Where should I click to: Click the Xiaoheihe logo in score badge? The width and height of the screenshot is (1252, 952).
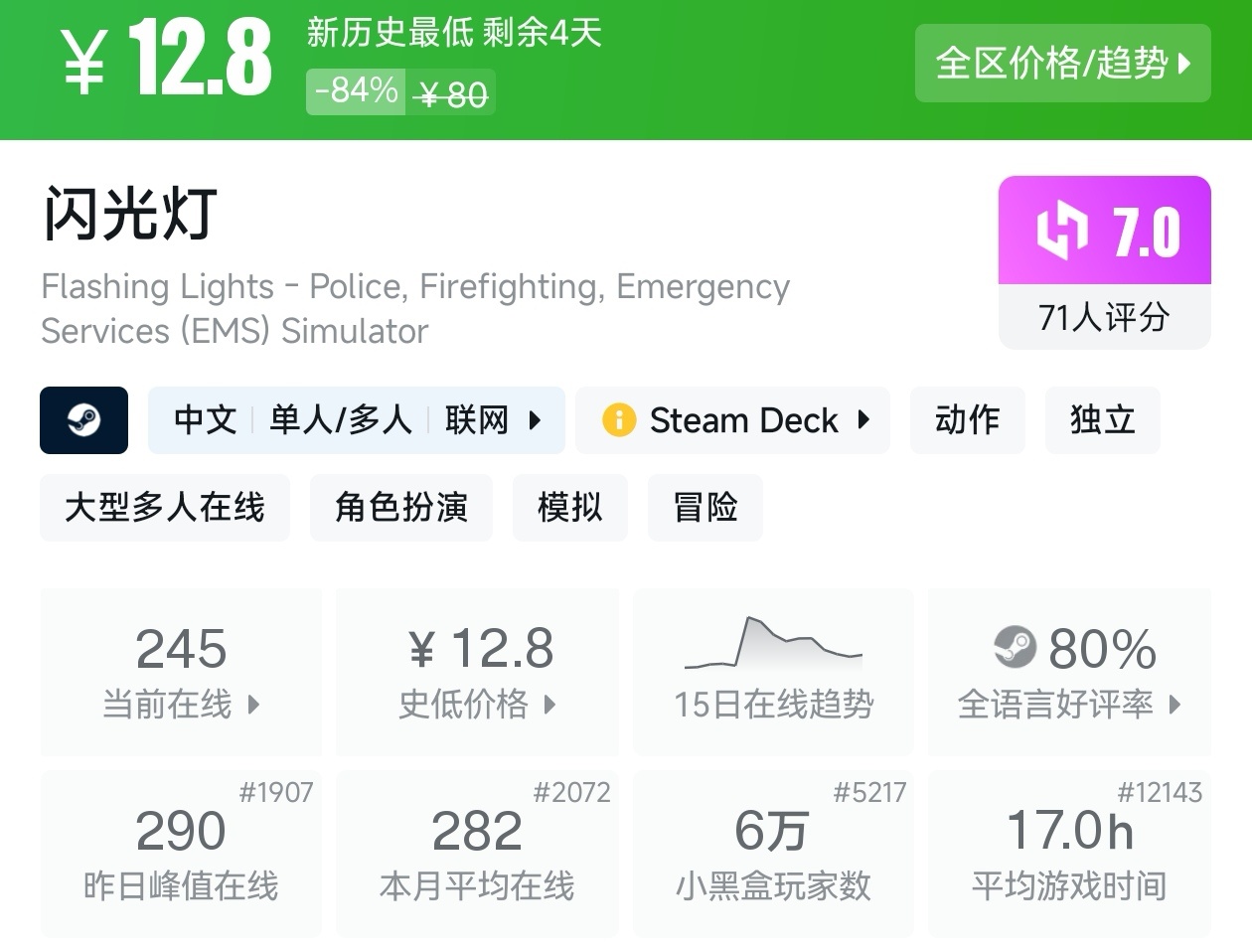(x=1061, y=231)
